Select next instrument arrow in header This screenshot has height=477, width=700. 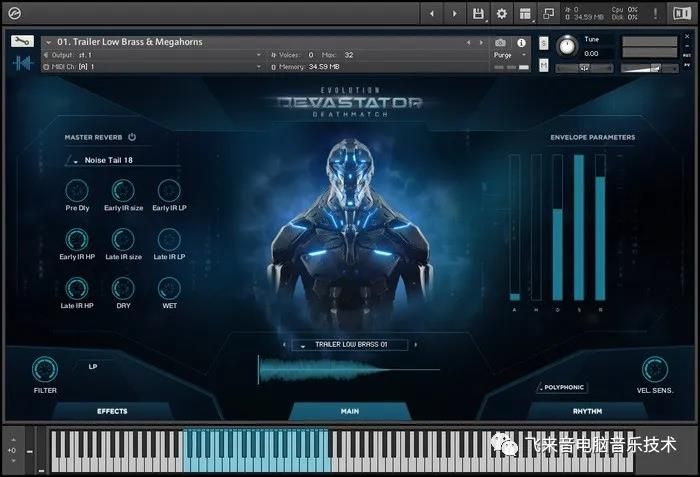point(481,42)
